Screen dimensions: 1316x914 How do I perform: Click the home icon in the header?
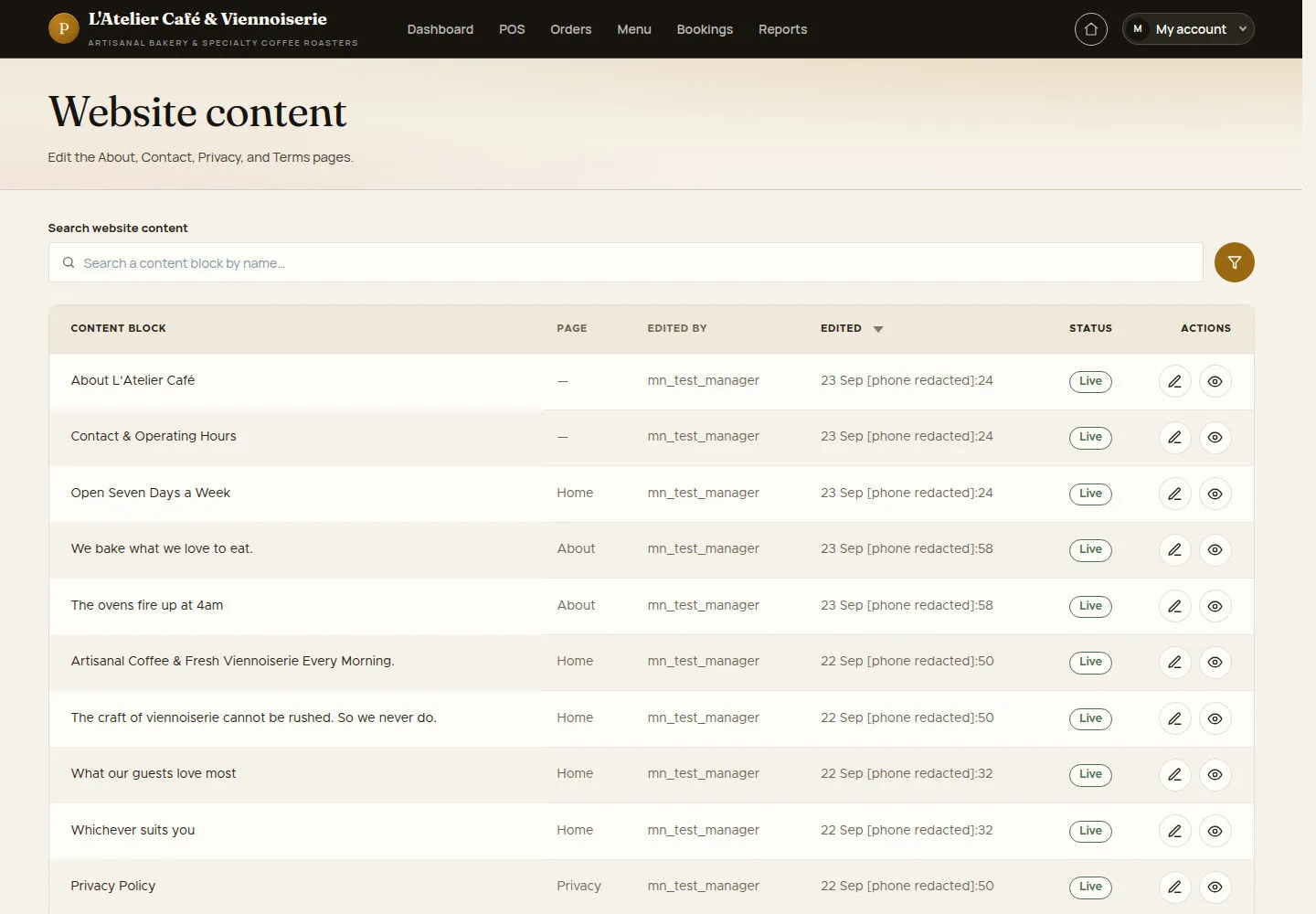(1090, 29)
